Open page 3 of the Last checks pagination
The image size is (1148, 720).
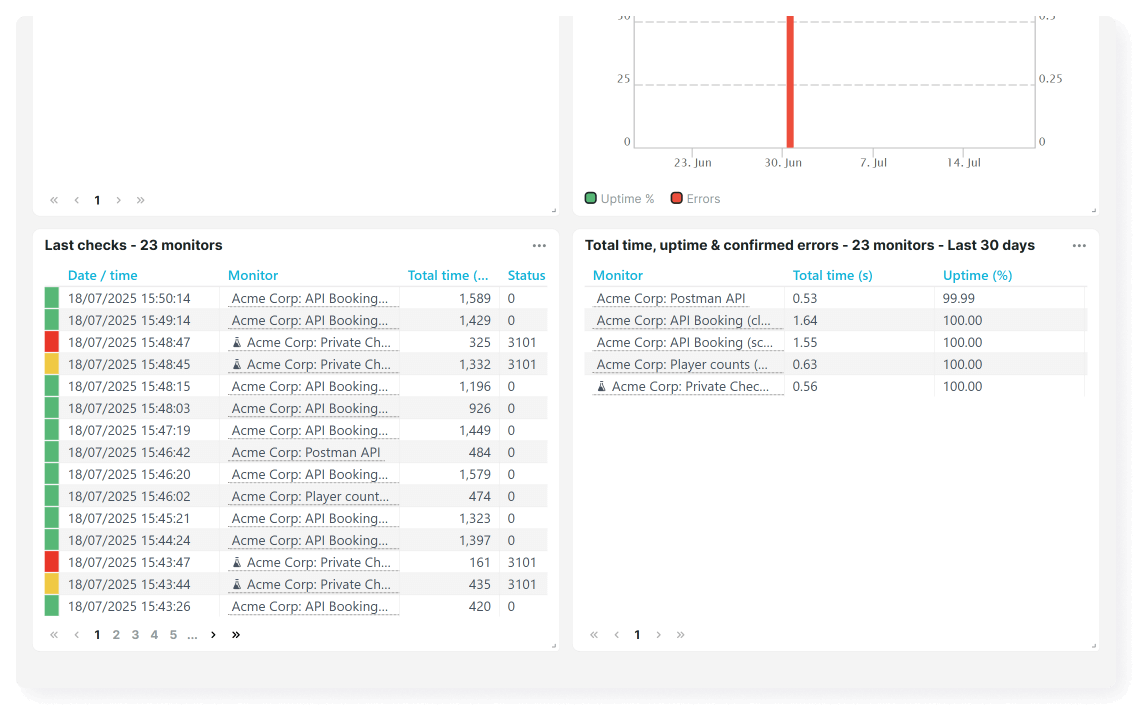pyautogui.click(x=135, y=634)
